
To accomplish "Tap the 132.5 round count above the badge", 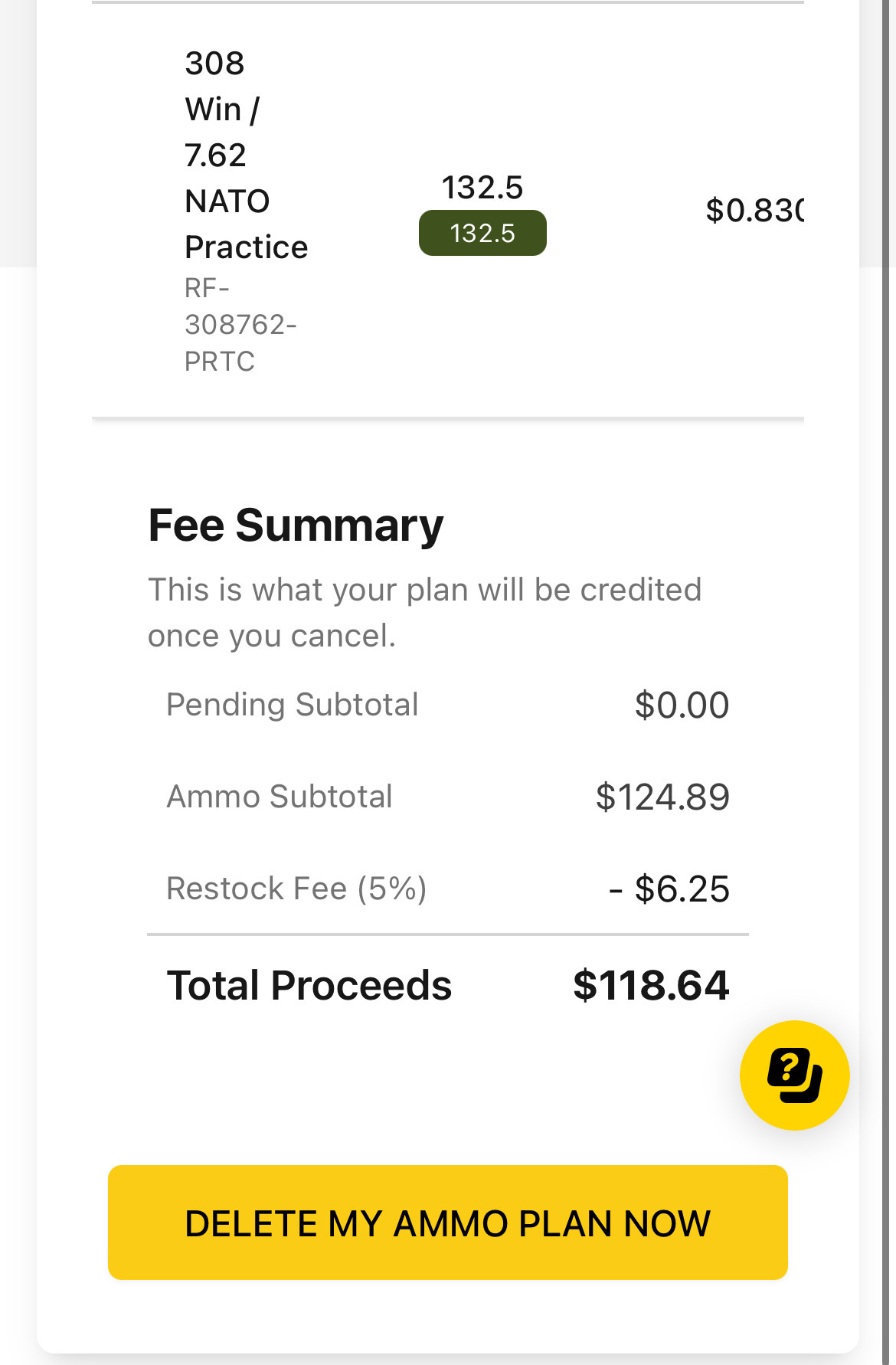I will 482,187.
